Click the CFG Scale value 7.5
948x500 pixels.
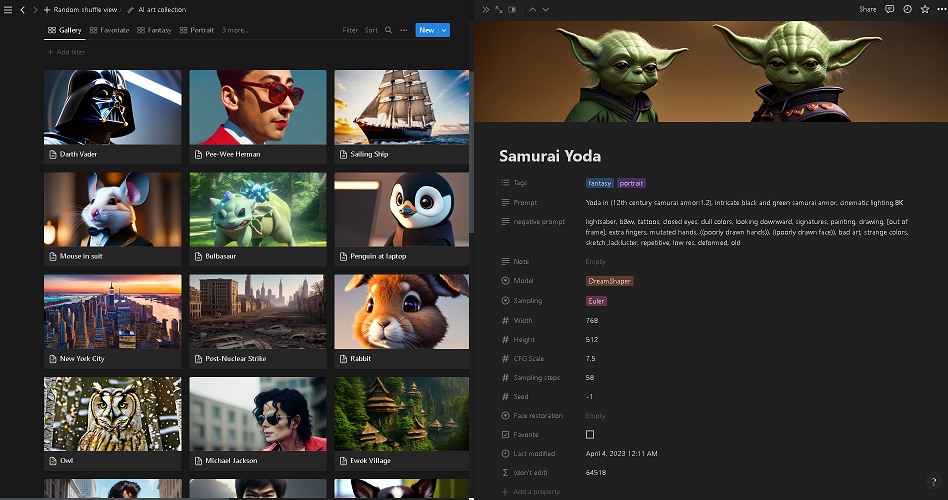(591, 359)
